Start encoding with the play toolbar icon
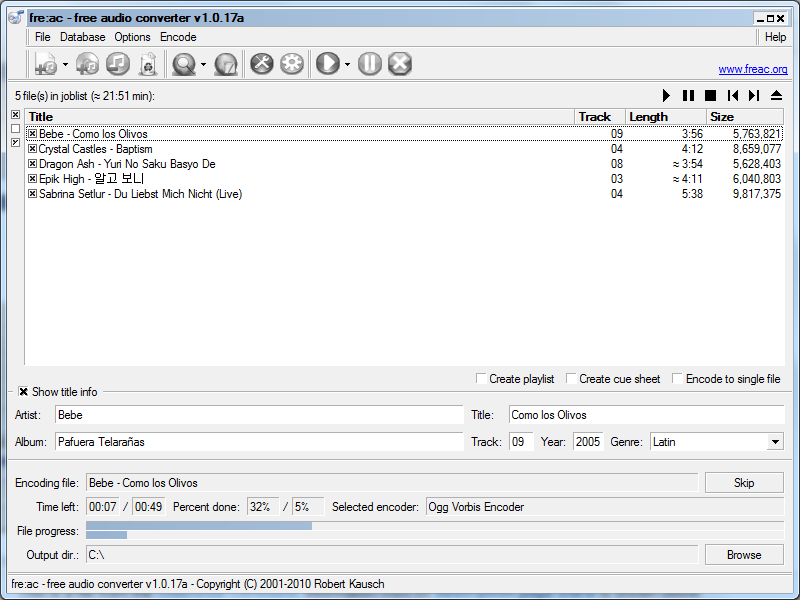Viewport: 800px width, 600px height. [328, 64]
